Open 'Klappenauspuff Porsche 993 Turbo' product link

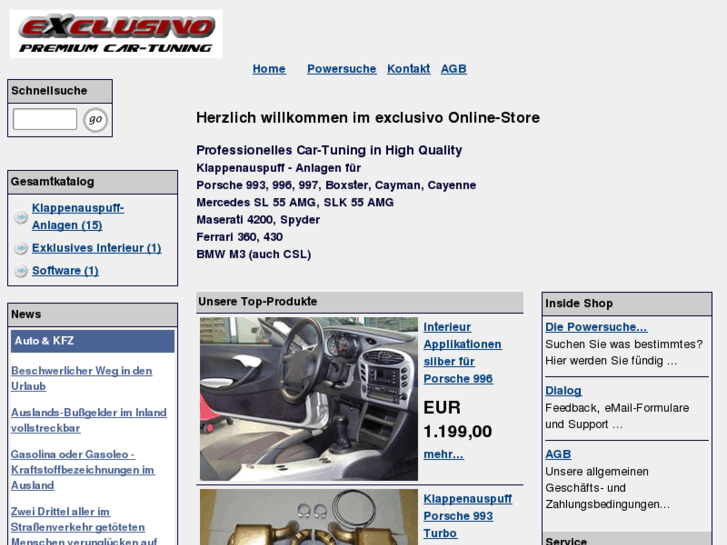click(467, 516)
